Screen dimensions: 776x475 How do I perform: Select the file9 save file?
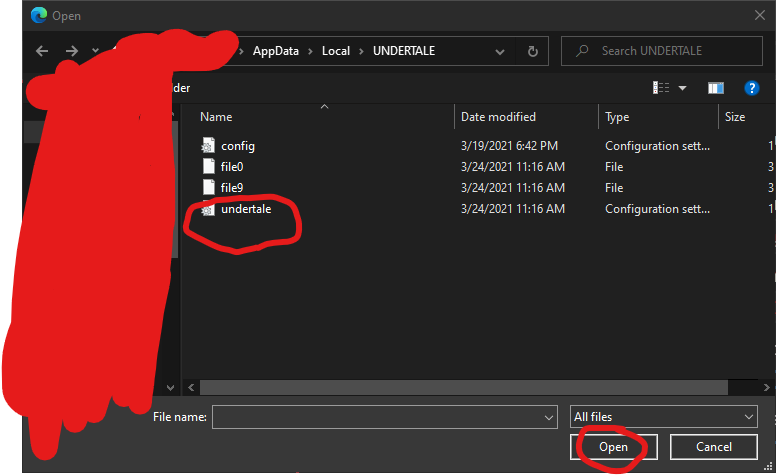tap(232, 188)
